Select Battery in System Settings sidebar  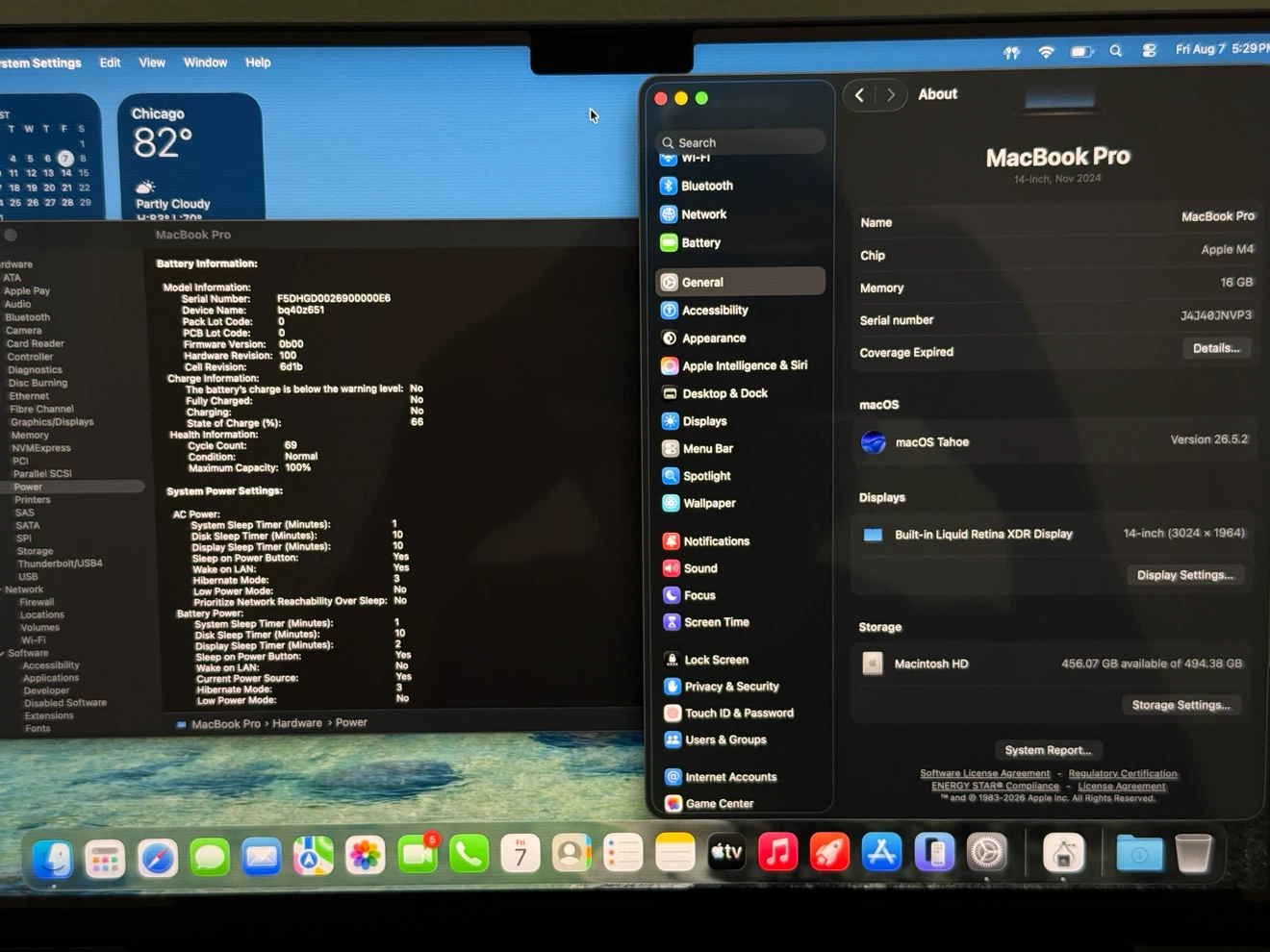click(x=741, y=243)
